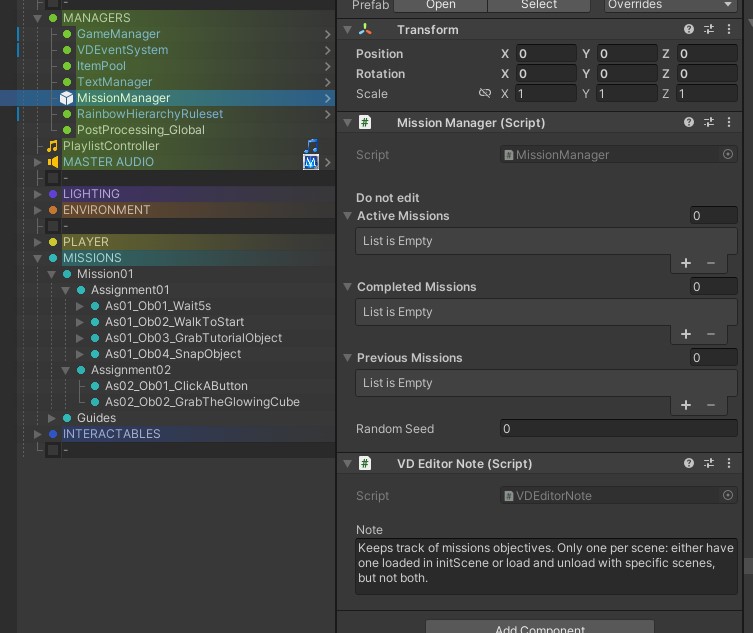Select As02_Ob01_ClickAButton in the hierarchy
The height and width of the screenshot is (633, 753).
(176, 386)
